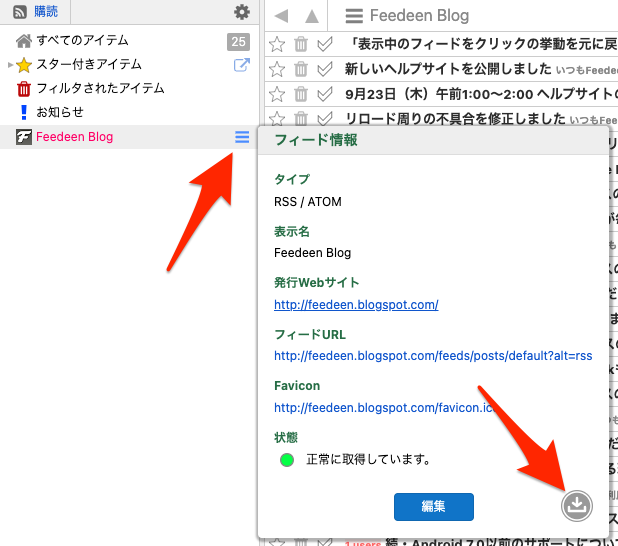Click the yellow star icon for スター付きアイテム

pos(24,65)
